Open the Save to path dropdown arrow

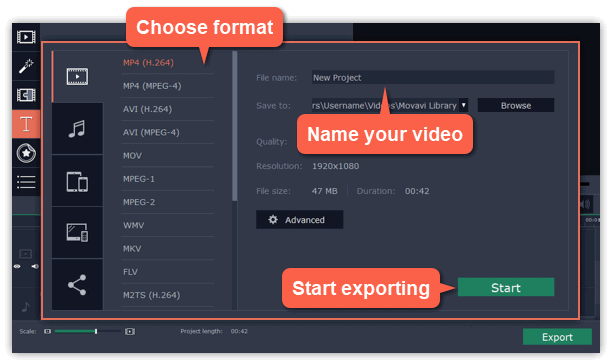point(463,105)
